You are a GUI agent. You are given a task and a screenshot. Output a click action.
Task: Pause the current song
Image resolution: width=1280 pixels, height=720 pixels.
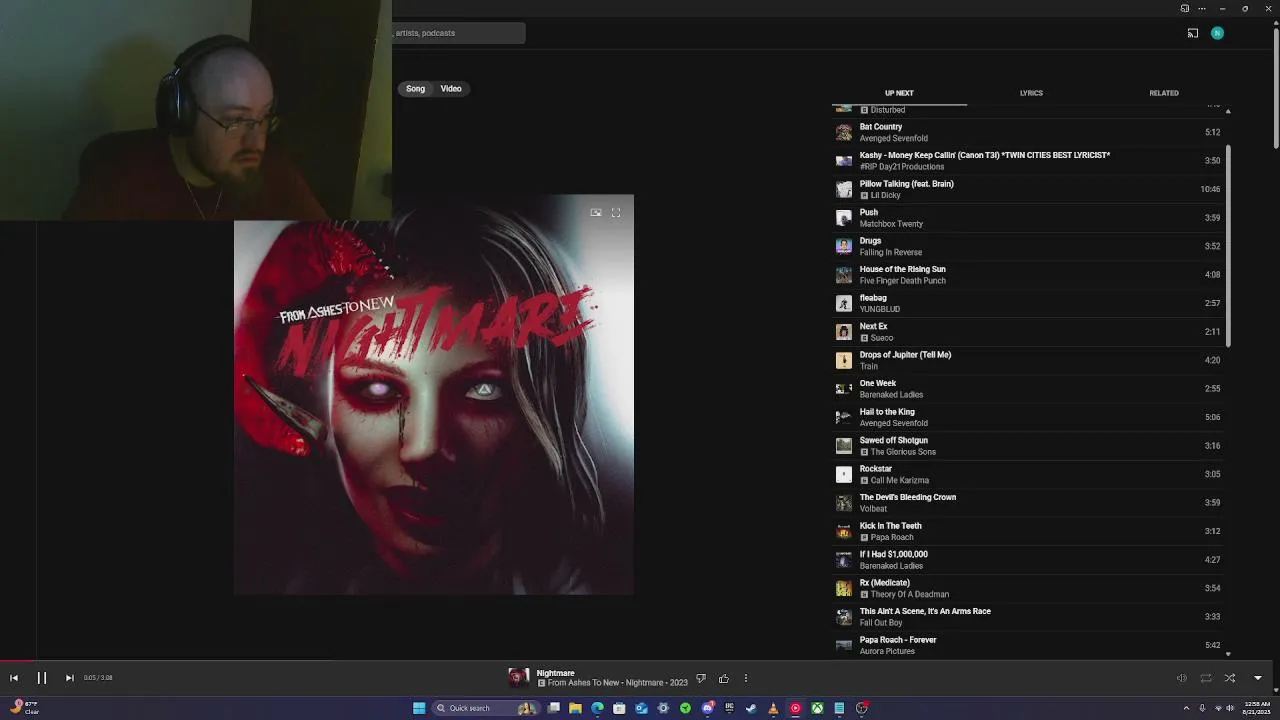pyautogui.click(x=42, y=678)
